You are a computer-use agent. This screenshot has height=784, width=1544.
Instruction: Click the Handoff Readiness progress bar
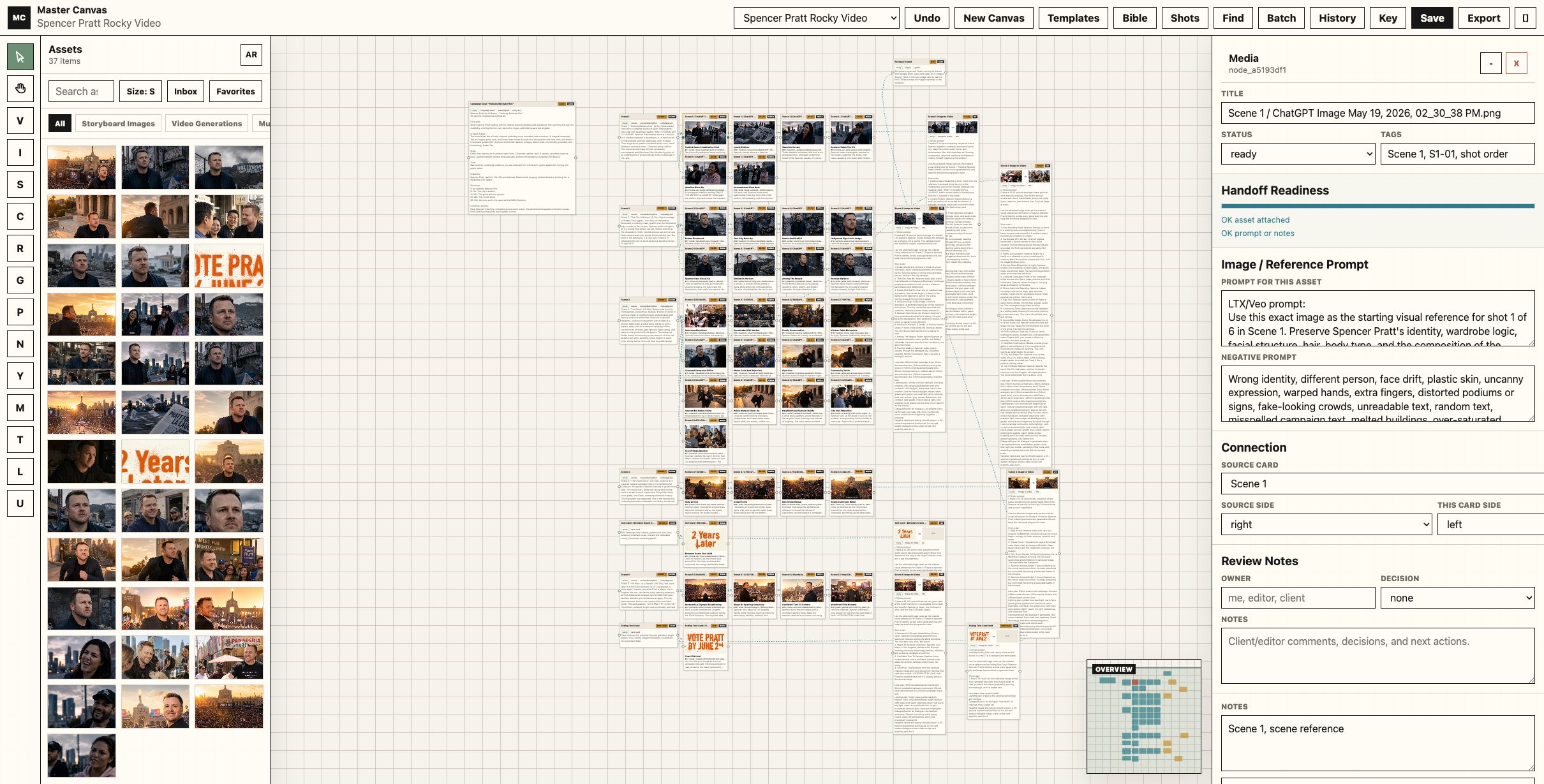tap(1377, 206)
